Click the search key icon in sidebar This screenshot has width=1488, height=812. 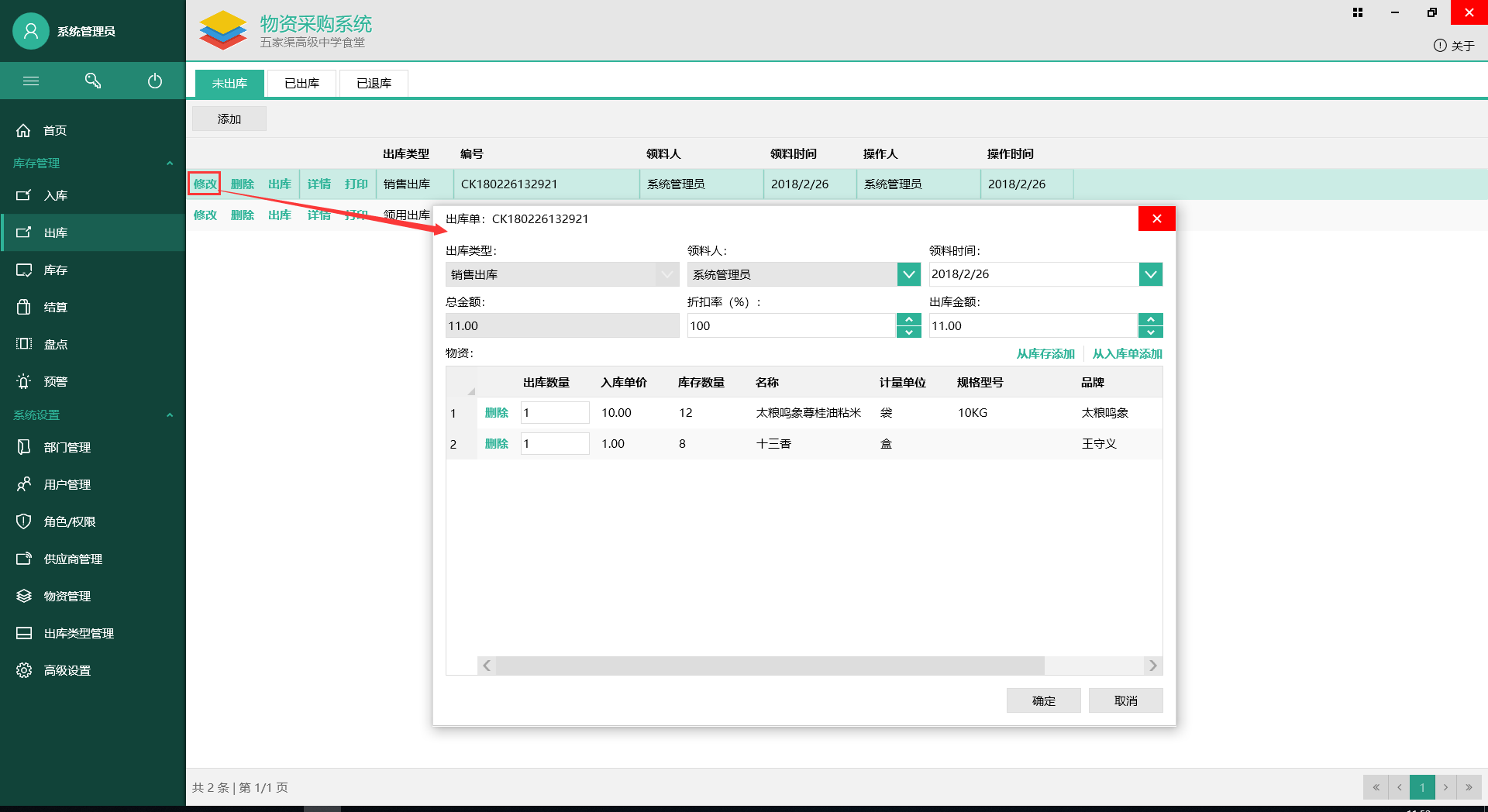click(x=93, y=81)
